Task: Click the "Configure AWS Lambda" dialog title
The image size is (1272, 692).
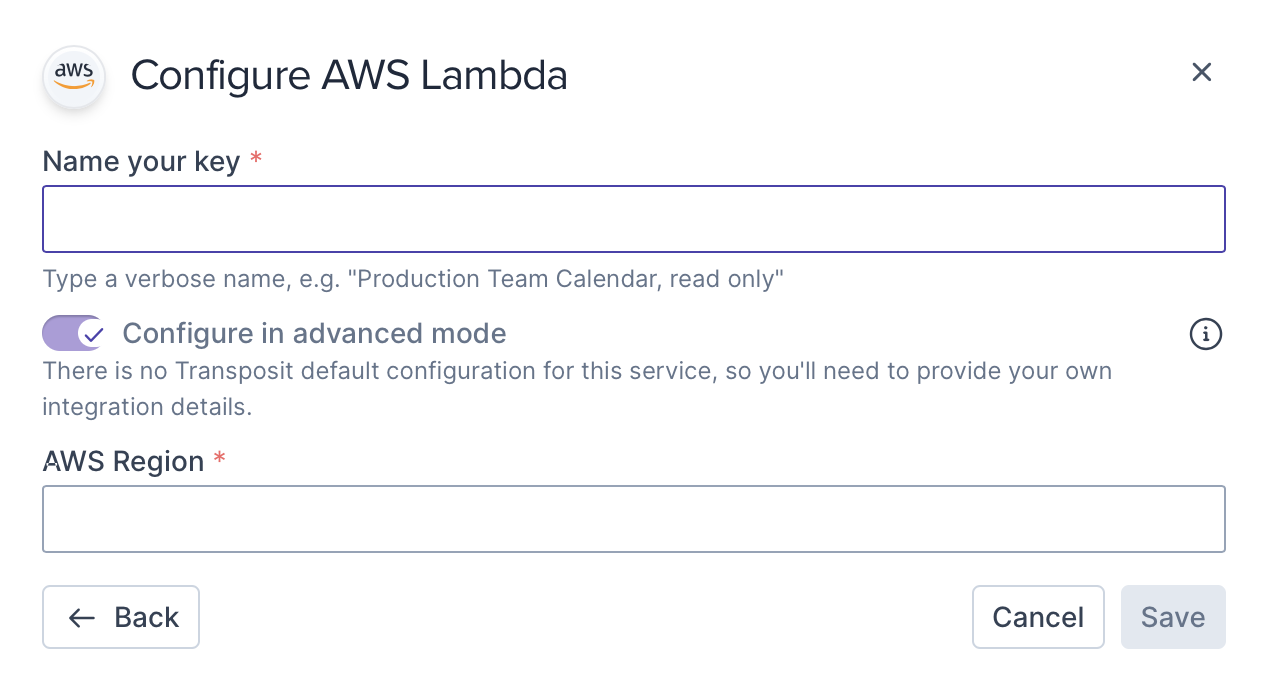Action: coord(349,76)
